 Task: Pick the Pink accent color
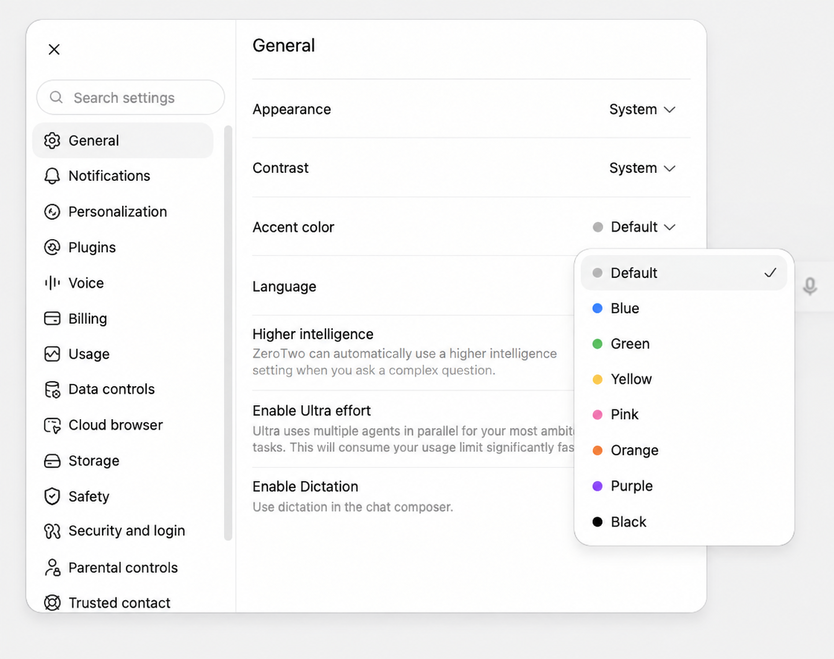tap(683, 414)
